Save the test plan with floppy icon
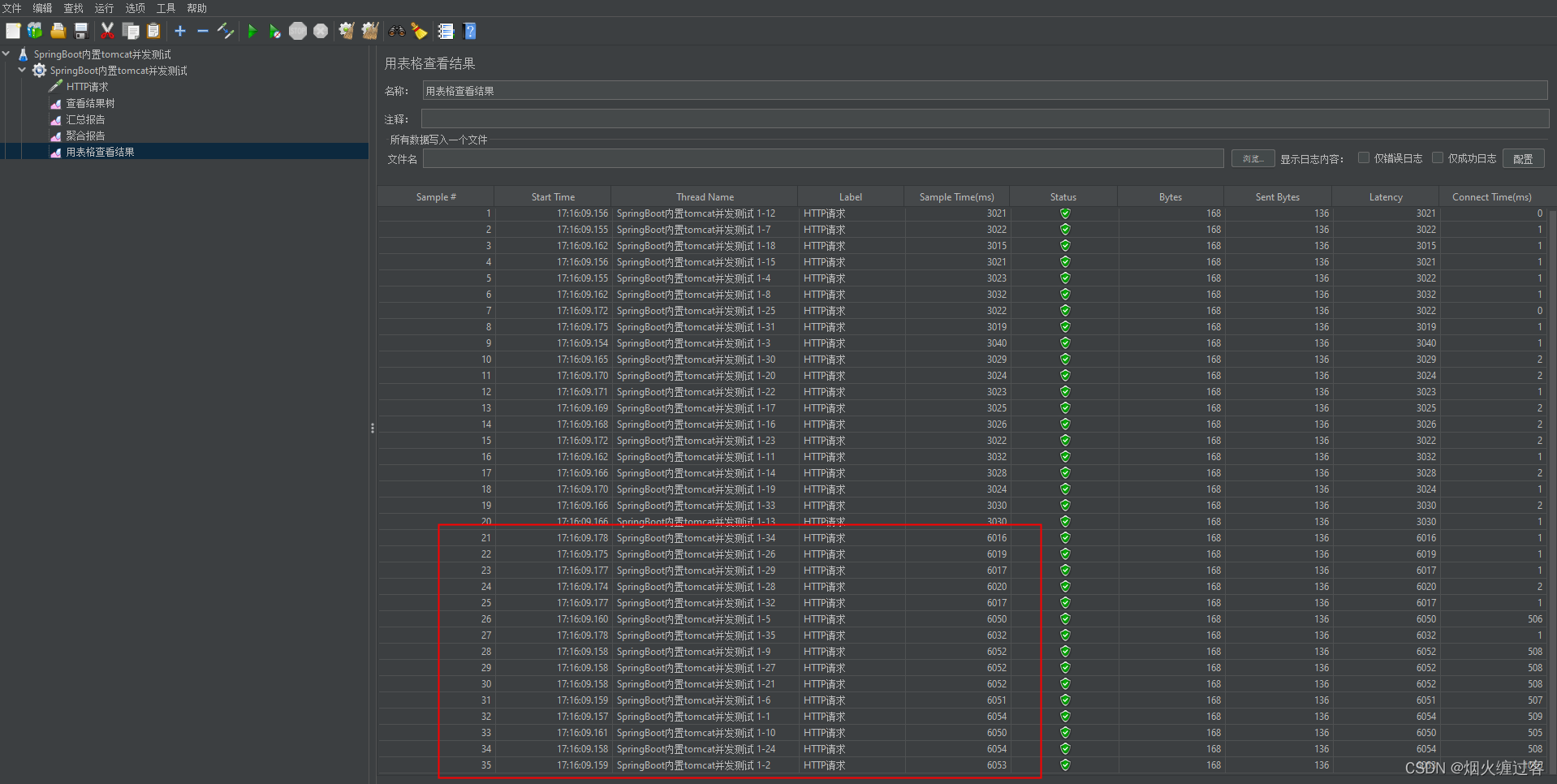The image size is (1557, 784). coord(81,31)
